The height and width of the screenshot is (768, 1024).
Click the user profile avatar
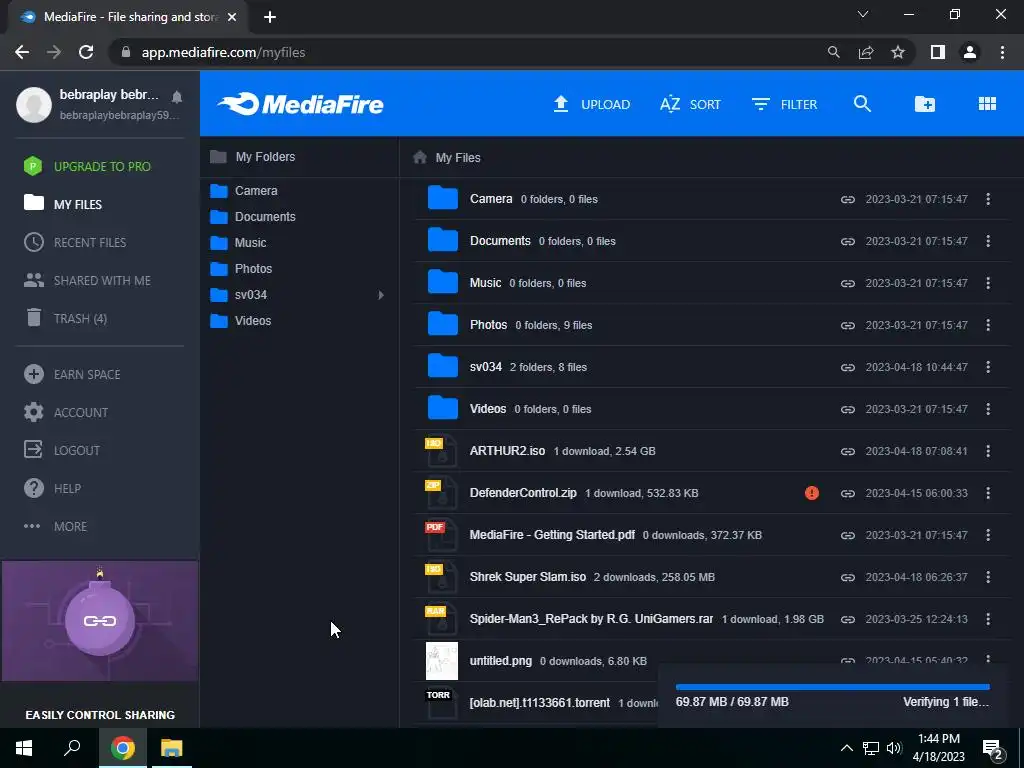pos(34,104)
